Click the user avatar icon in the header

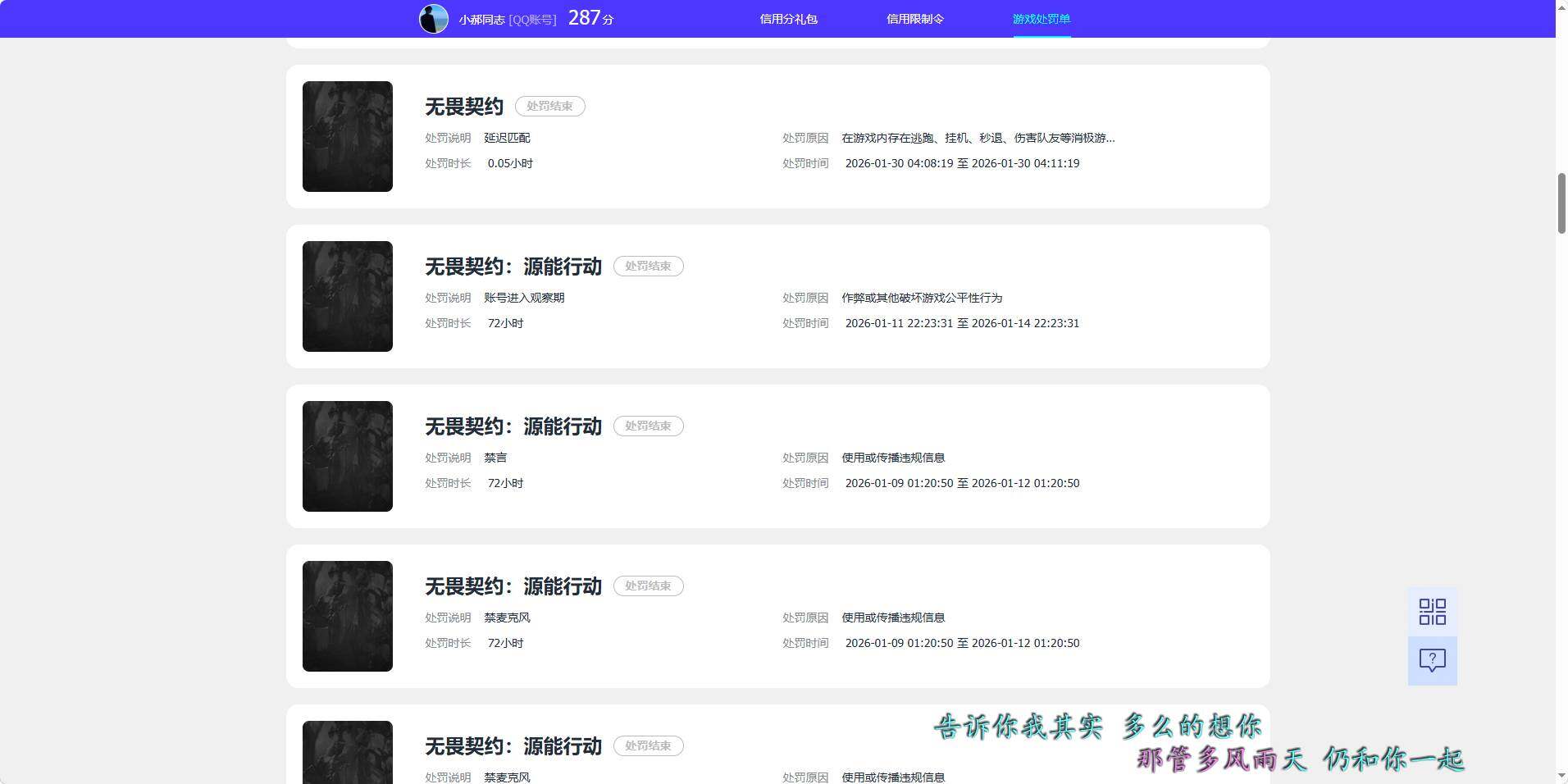[x=433, y=18]
